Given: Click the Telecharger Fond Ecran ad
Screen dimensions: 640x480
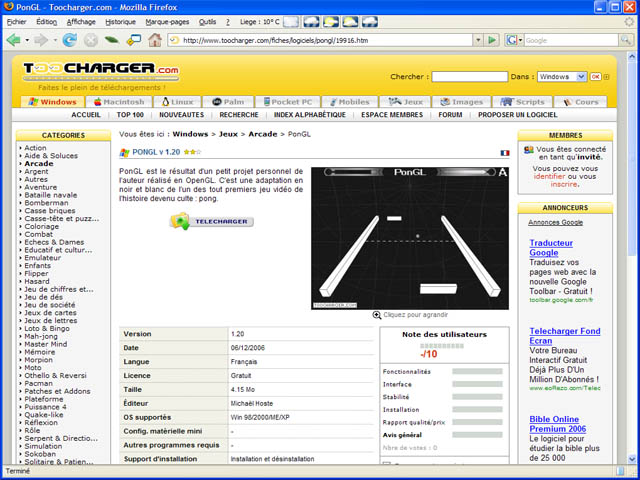Looking at the screenshot, I should 564,336.
